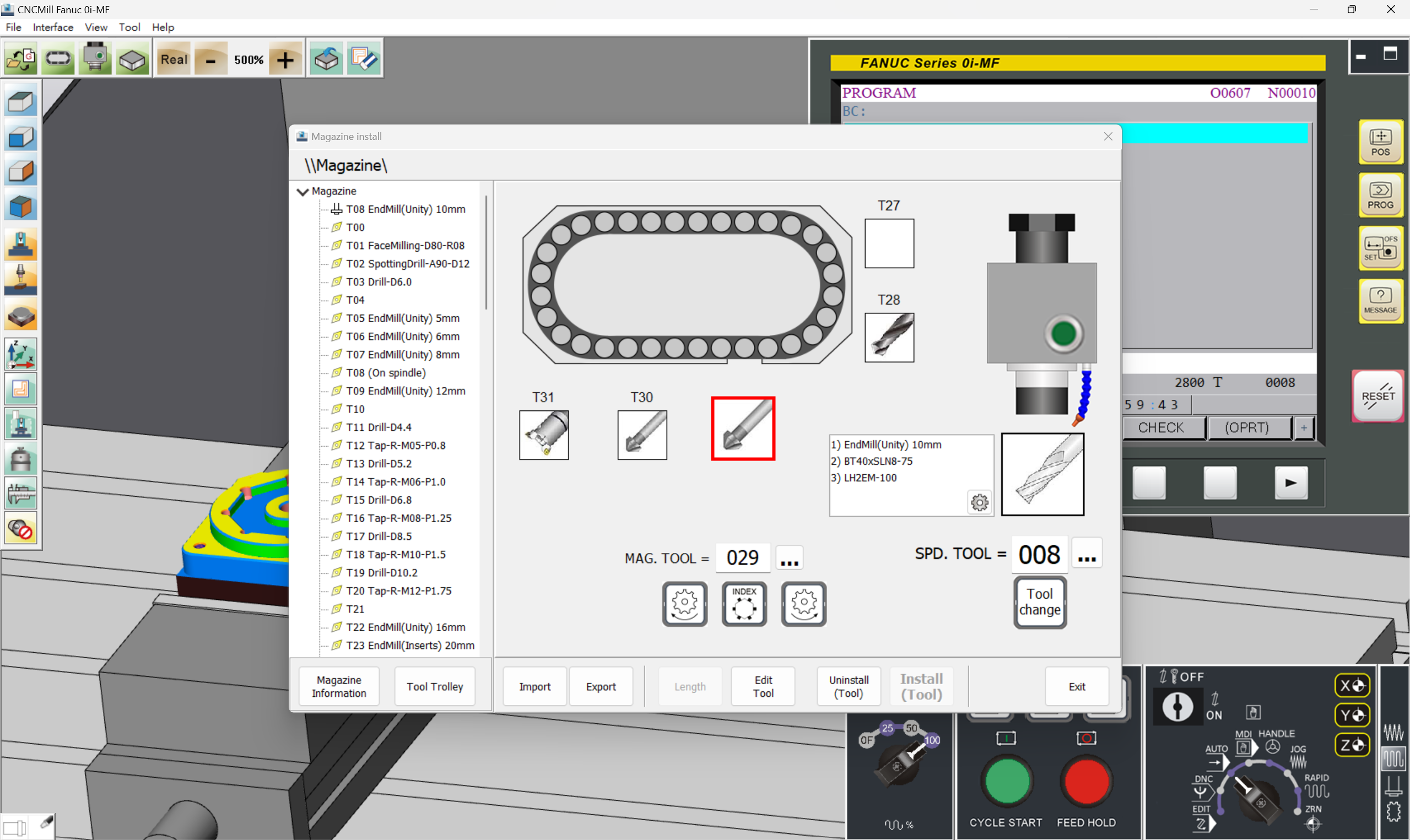
Task: Click the red-highlighted current magazine tool
Action: tap(743, 429)
